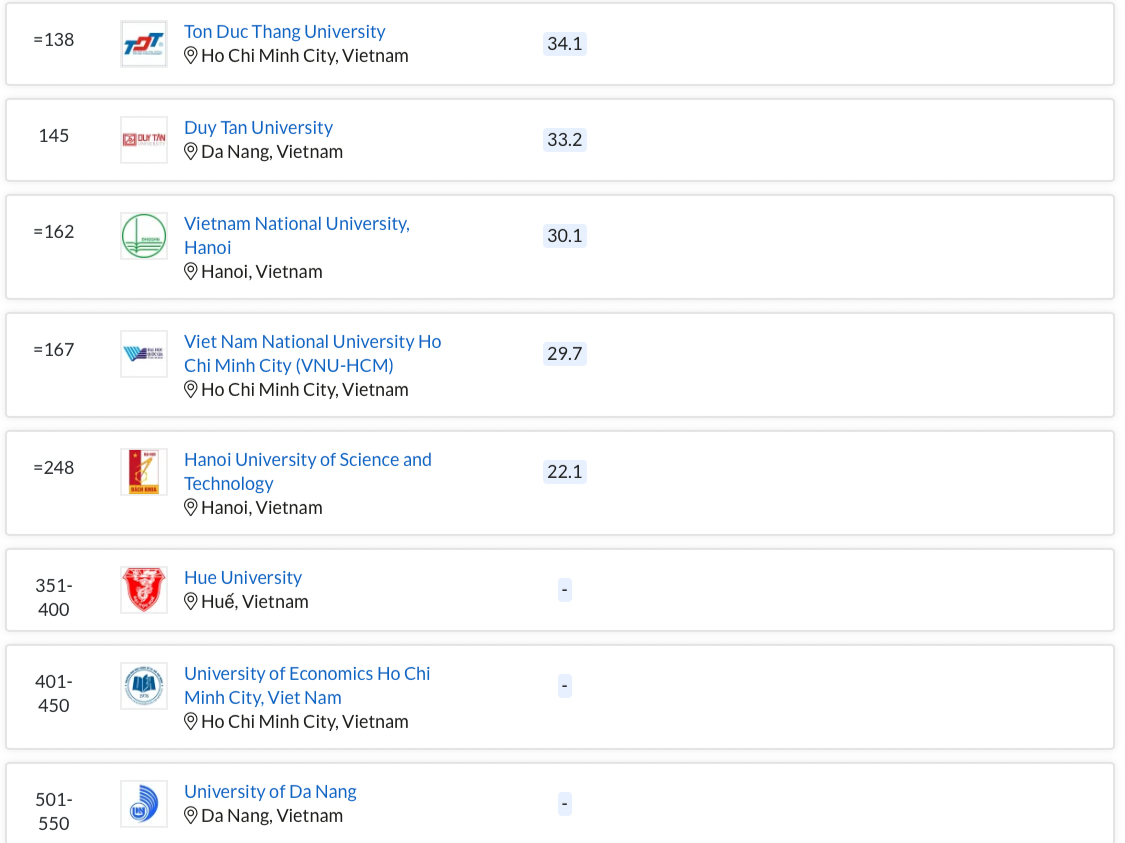Open Viet Nam National University Ho Chi Minh link

coord(312,342)
